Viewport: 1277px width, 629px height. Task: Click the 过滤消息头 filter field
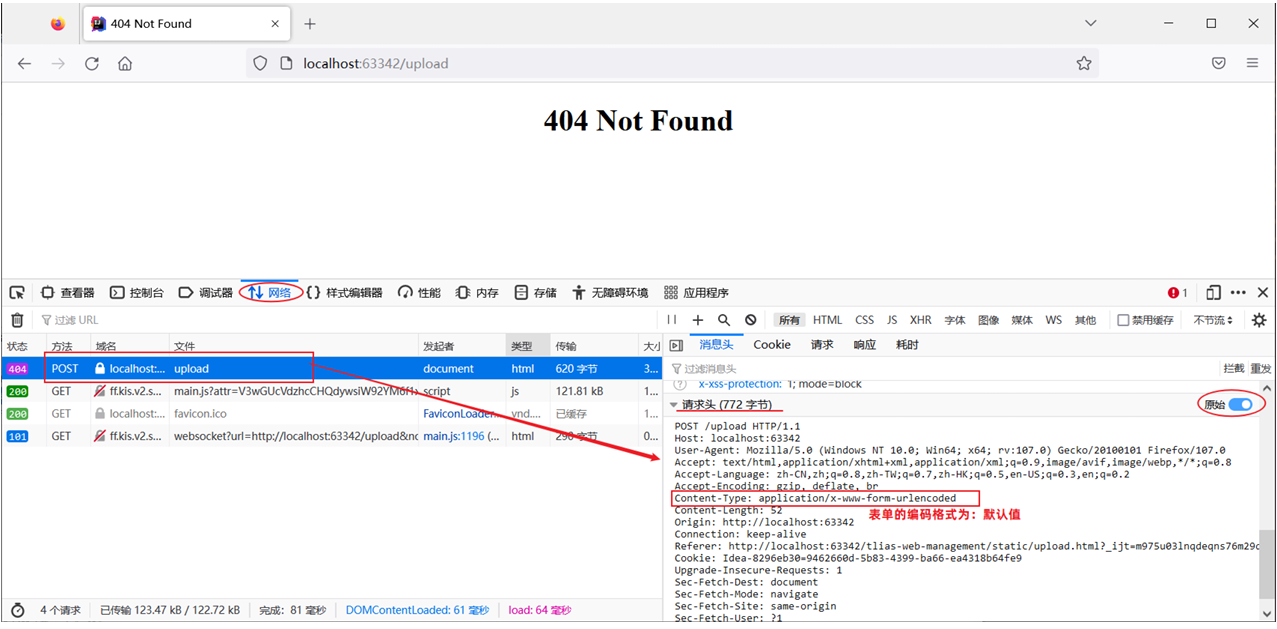point(940,369)
